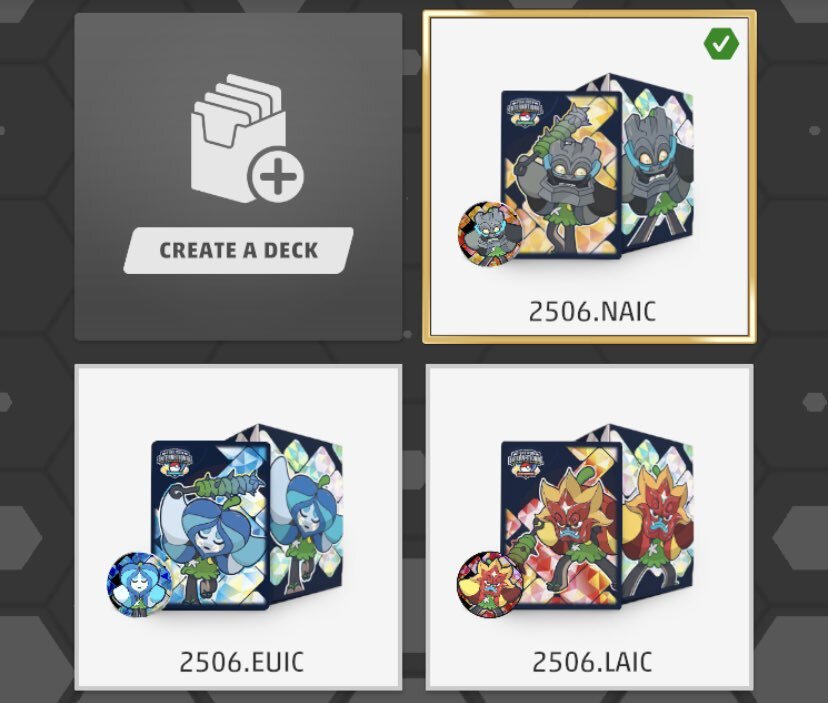The height and width of the screenshot is (703, 828).
Task: Open the 2506.EUIC deck name
Action: [242, 662]
